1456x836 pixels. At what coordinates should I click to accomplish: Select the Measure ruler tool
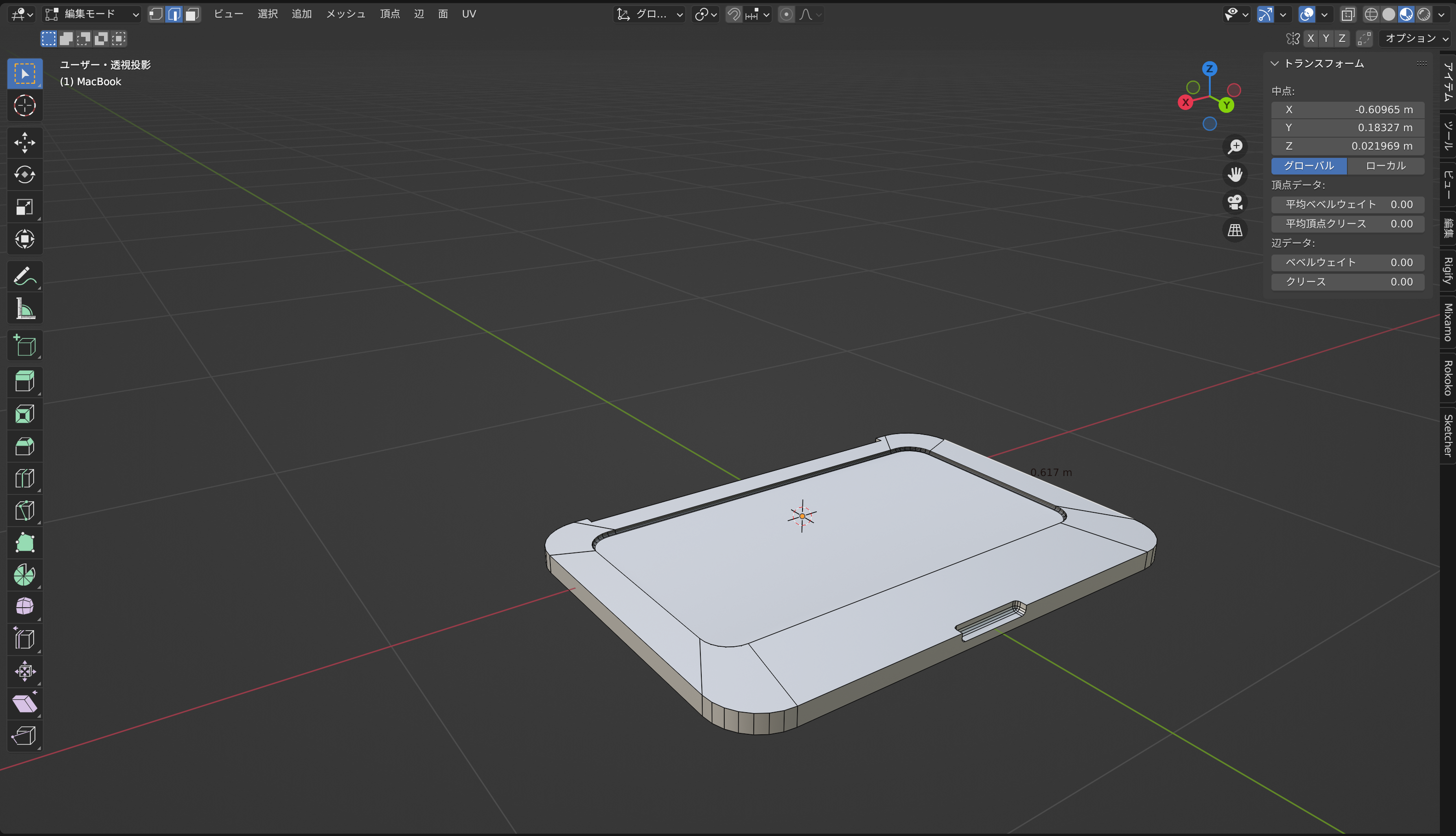click(x=25, y=308)
